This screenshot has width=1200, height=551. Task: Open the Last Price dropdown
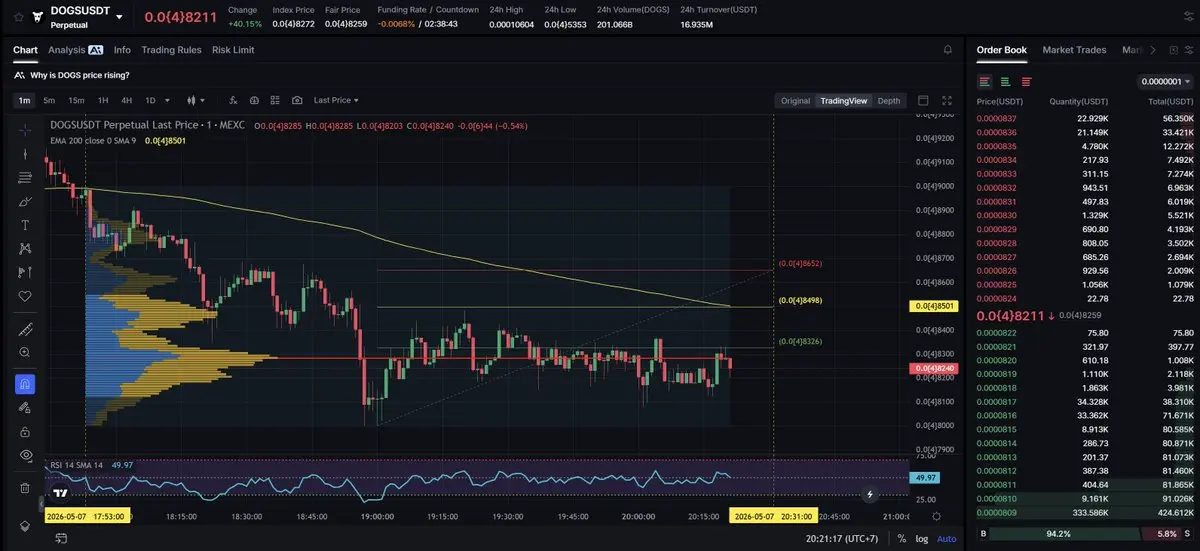point(336,100)
